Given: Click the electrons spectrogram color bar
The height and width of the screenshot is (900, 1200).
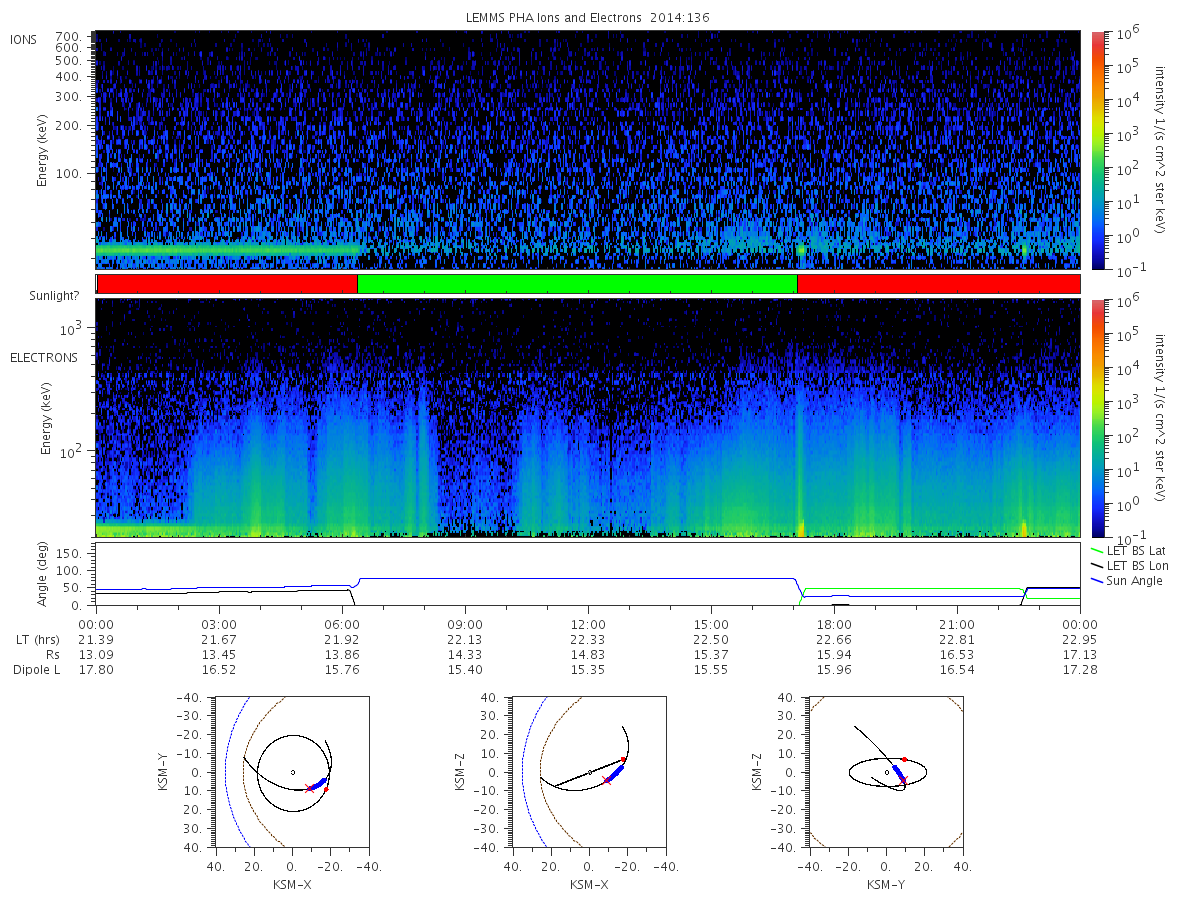Looking at the screenshot, I should click(1097, 418).
